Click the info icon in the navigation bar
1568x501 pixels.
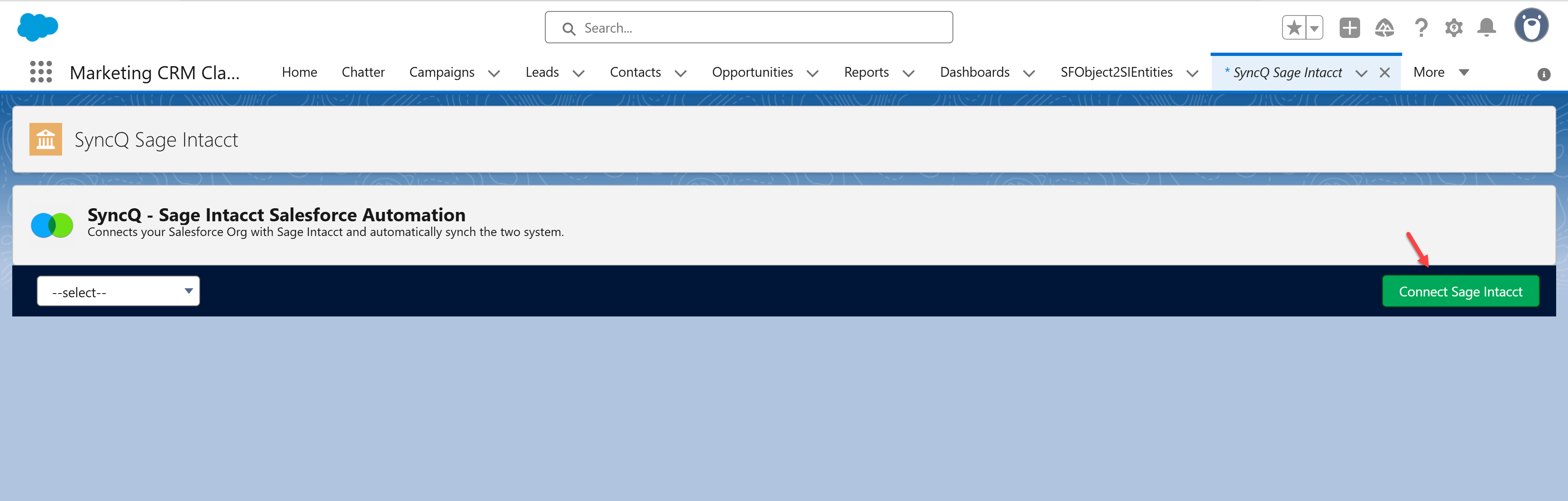[1543, 74]
